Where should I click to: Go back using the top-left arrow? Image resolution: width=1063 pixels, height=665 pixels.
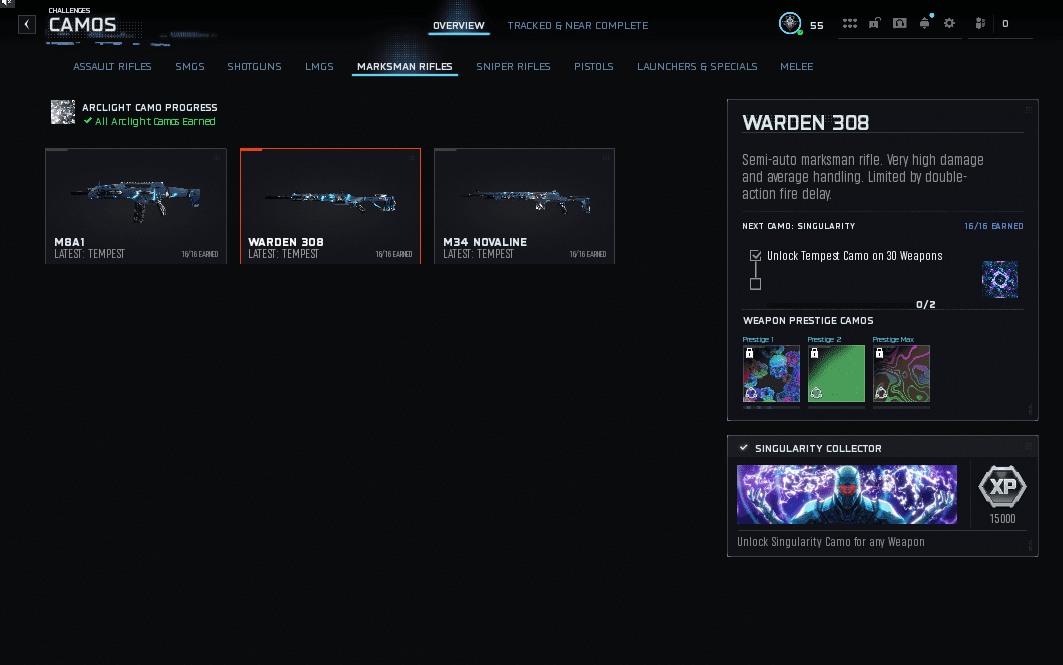pos(28,24)
